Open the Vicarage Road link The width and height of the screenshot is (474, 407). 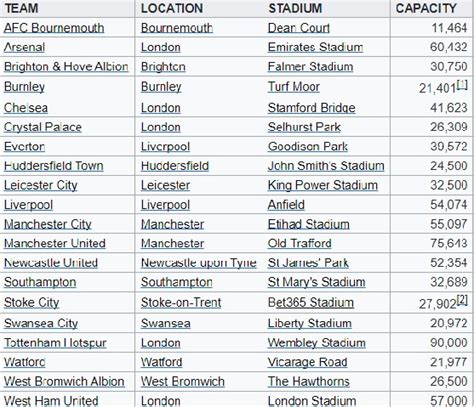point(307,362)
